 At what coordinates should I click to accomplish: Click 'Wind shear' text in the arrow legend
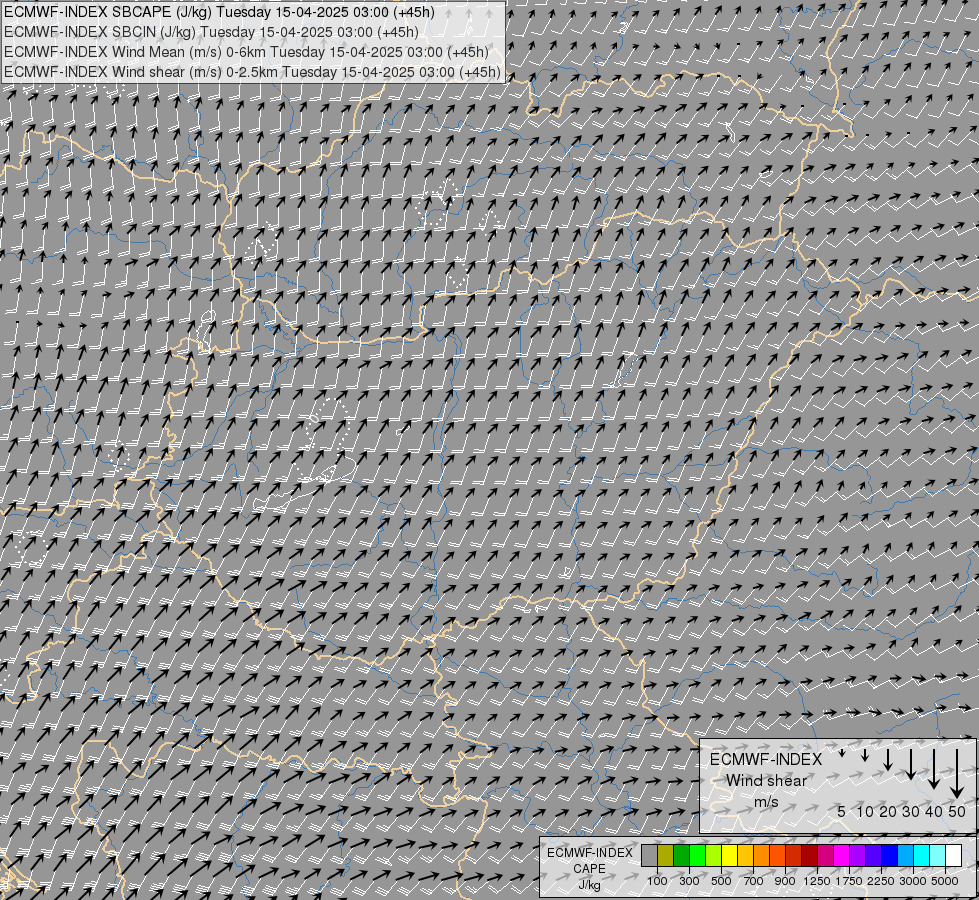click(x=766, y=781)
